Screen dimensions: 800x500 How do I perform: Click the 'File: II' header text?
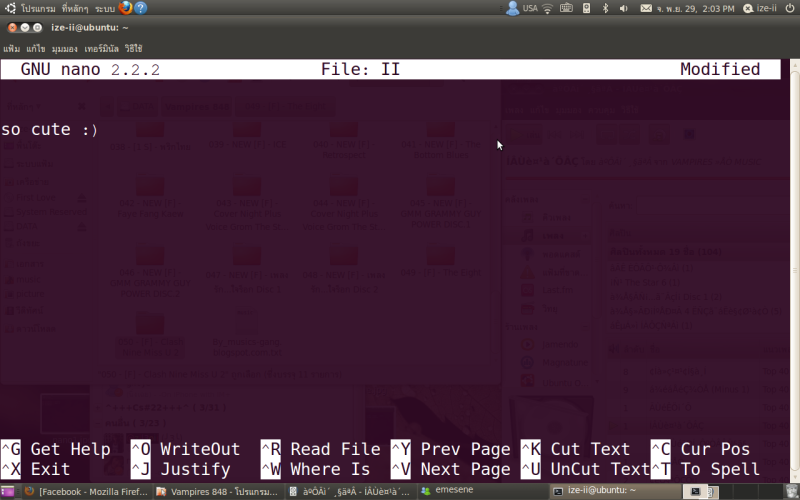(x=360, y=69)
